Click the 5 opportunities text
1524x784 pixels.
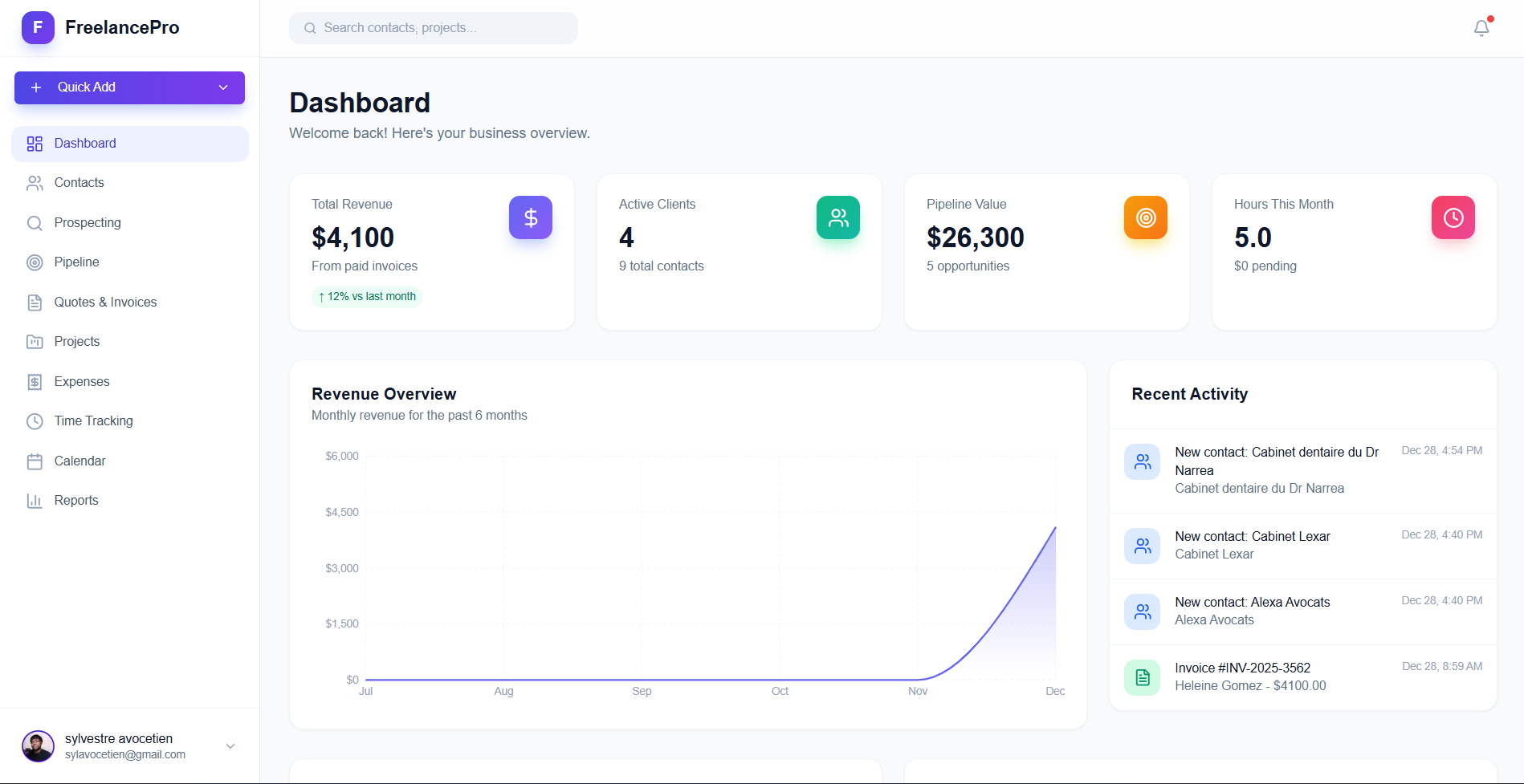coord(968,266)
